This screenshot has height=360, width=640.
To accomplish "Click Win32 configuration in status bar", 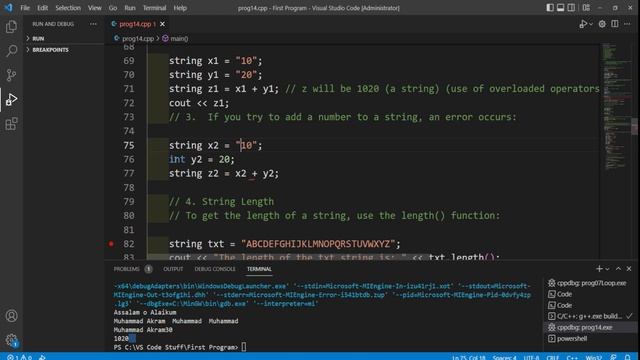I will 594,358.
